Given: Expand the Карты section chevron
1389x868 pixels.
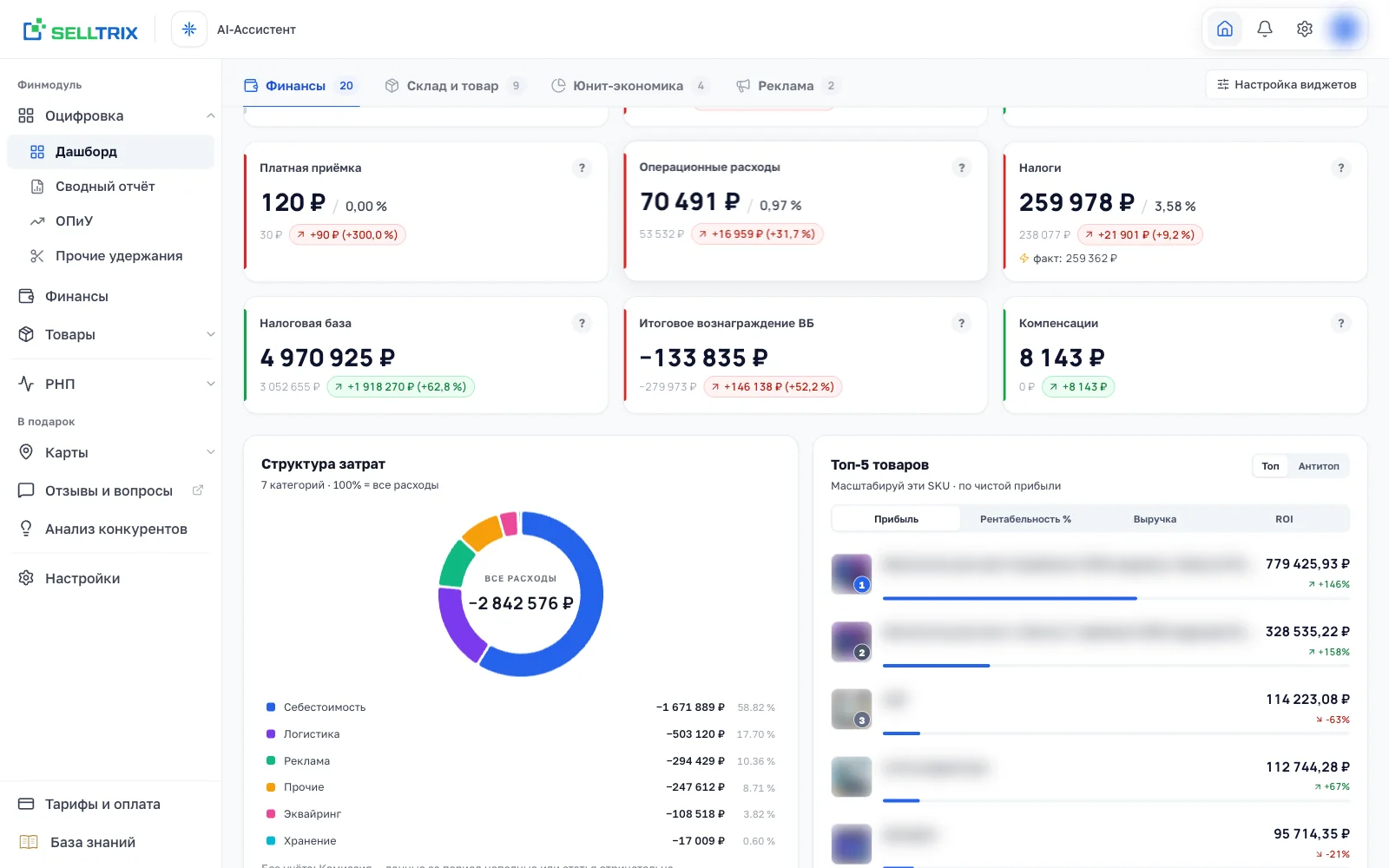Looking at the screenshot, I should [x=210, y=452].
